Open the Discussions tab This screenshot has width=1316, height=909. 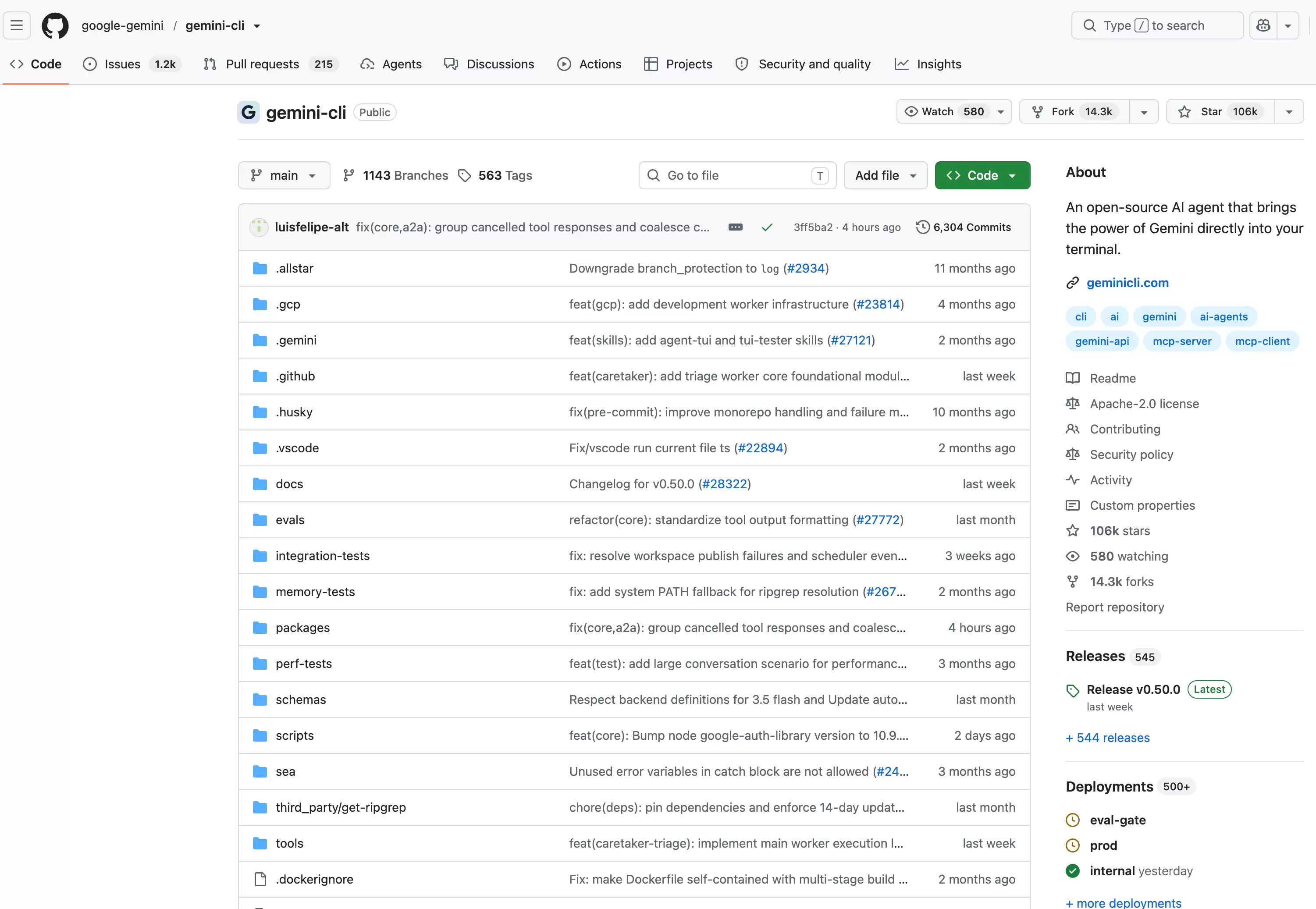coord(489,64)
